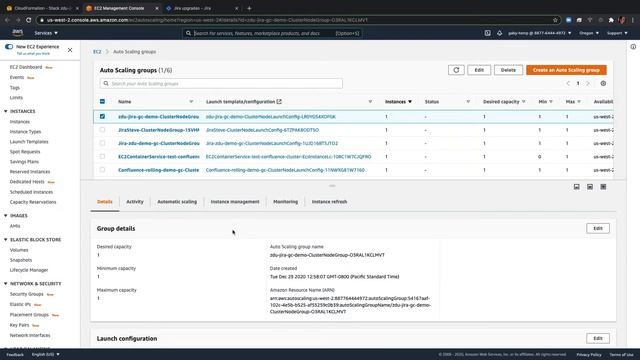
Task: Open Launch Templates in the sidebar
Action: pyautogui.click(x=29, y=142)
